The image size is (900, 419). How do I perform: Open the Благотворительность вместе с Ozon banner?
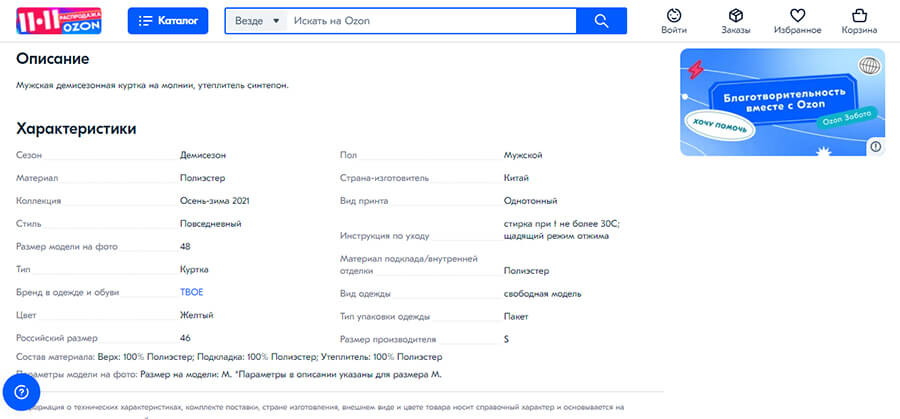pyautogui.click(x=783, y=102)
